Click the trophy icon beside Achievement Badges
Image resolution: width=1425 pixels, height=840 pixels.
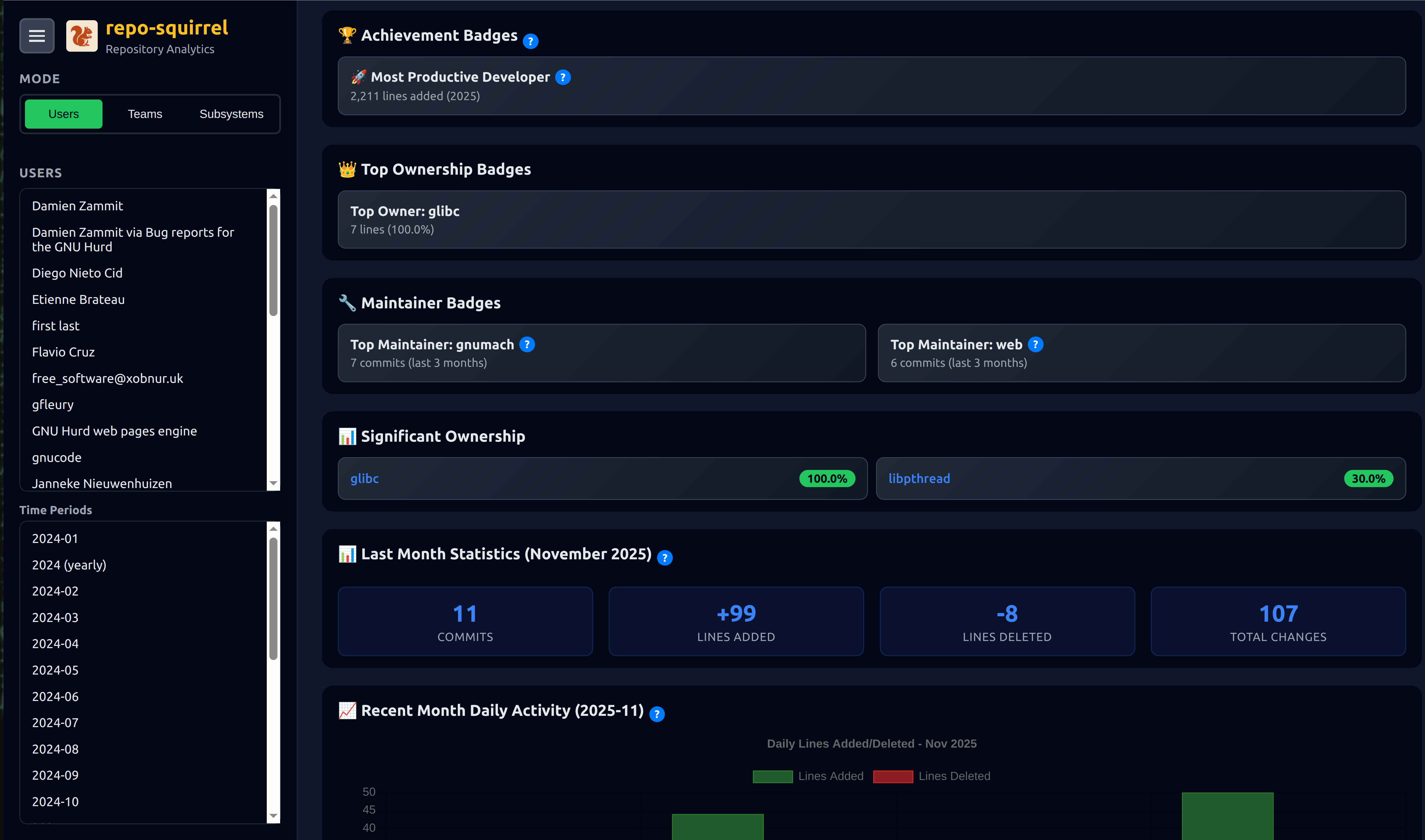[x=347, y=34]
